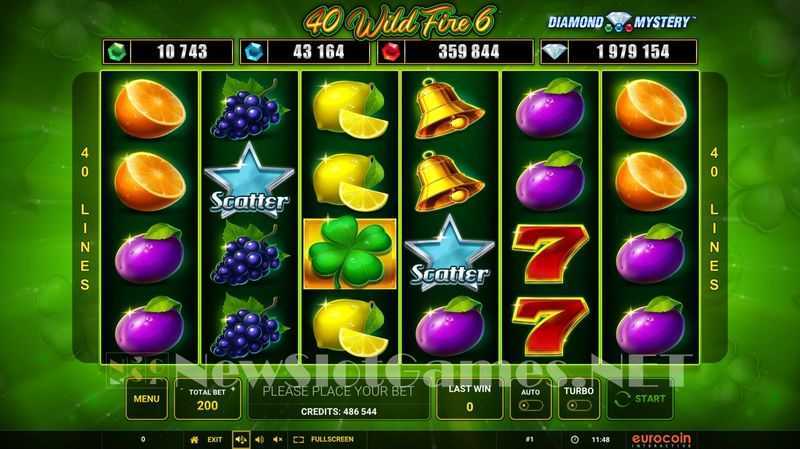Click the green gem jackpot icon

point(117,52)
